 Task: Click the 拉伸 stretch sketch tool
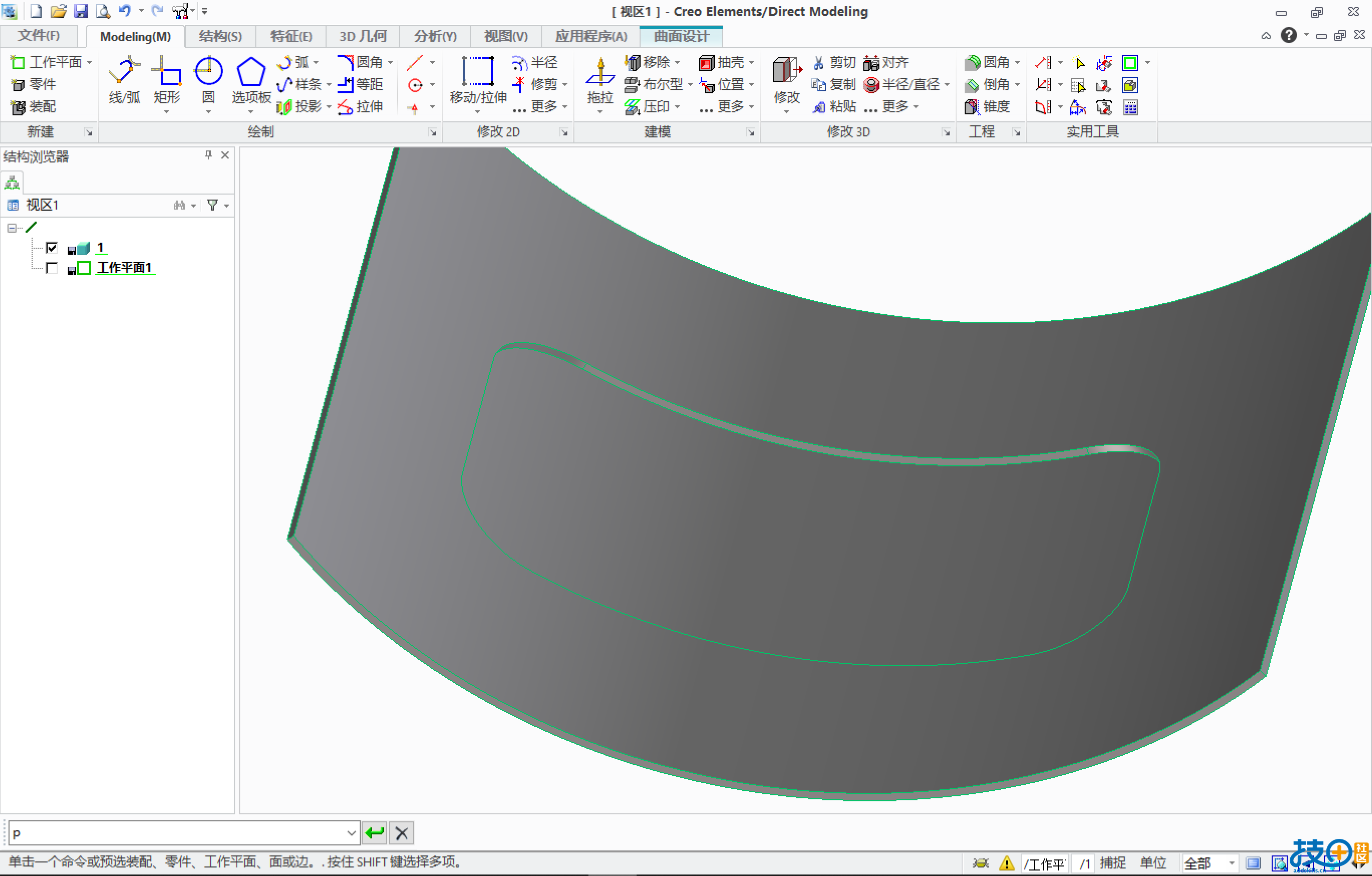[360, 106]
